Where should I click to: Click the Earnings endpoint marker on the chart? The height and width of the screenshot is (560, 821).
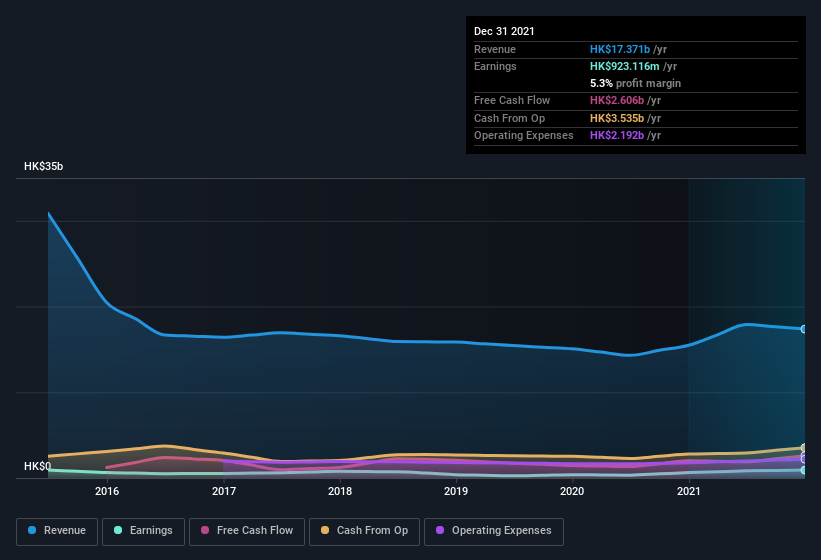[x=803, y=470]
